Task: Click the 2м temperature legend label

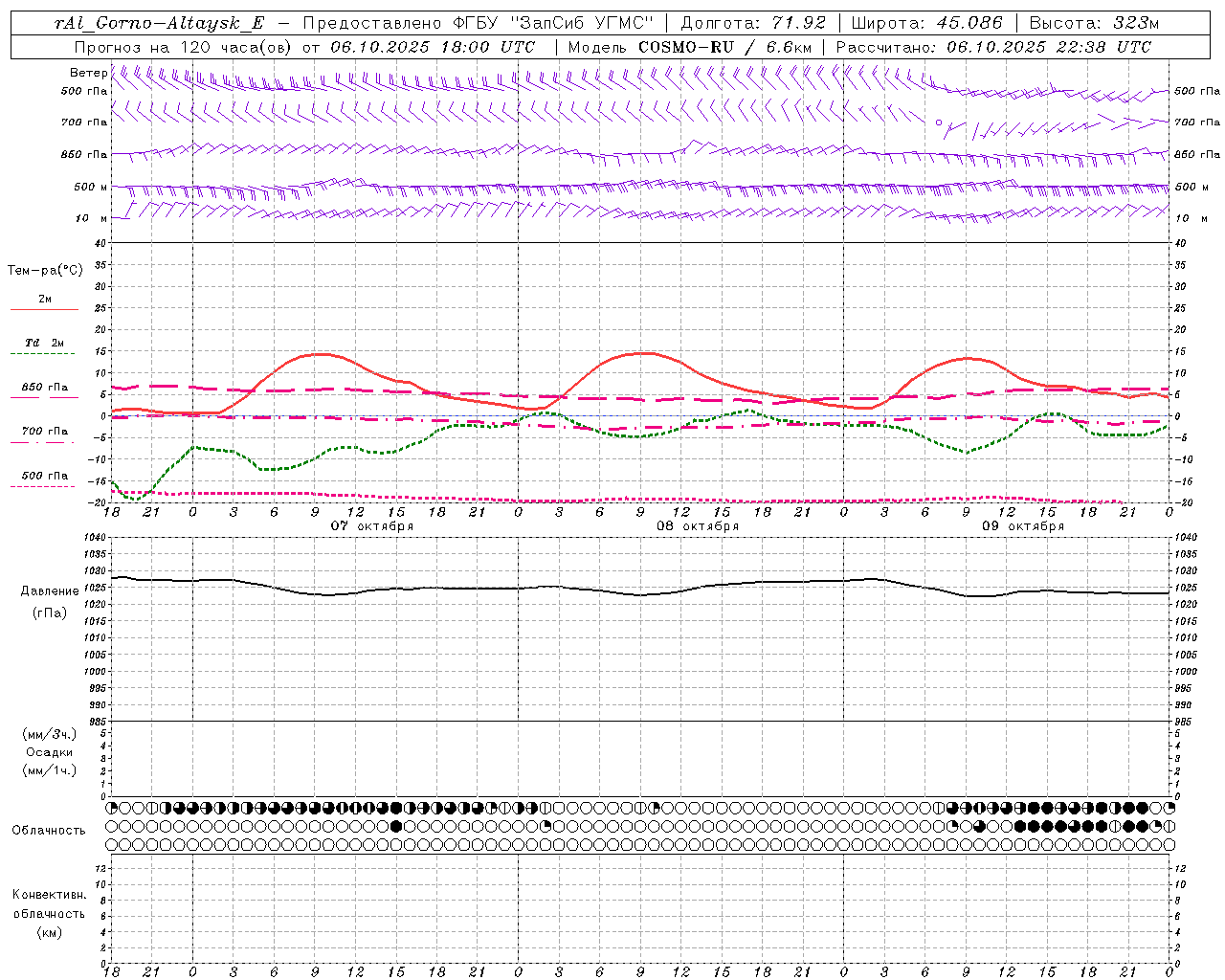Action: (45, 300)
